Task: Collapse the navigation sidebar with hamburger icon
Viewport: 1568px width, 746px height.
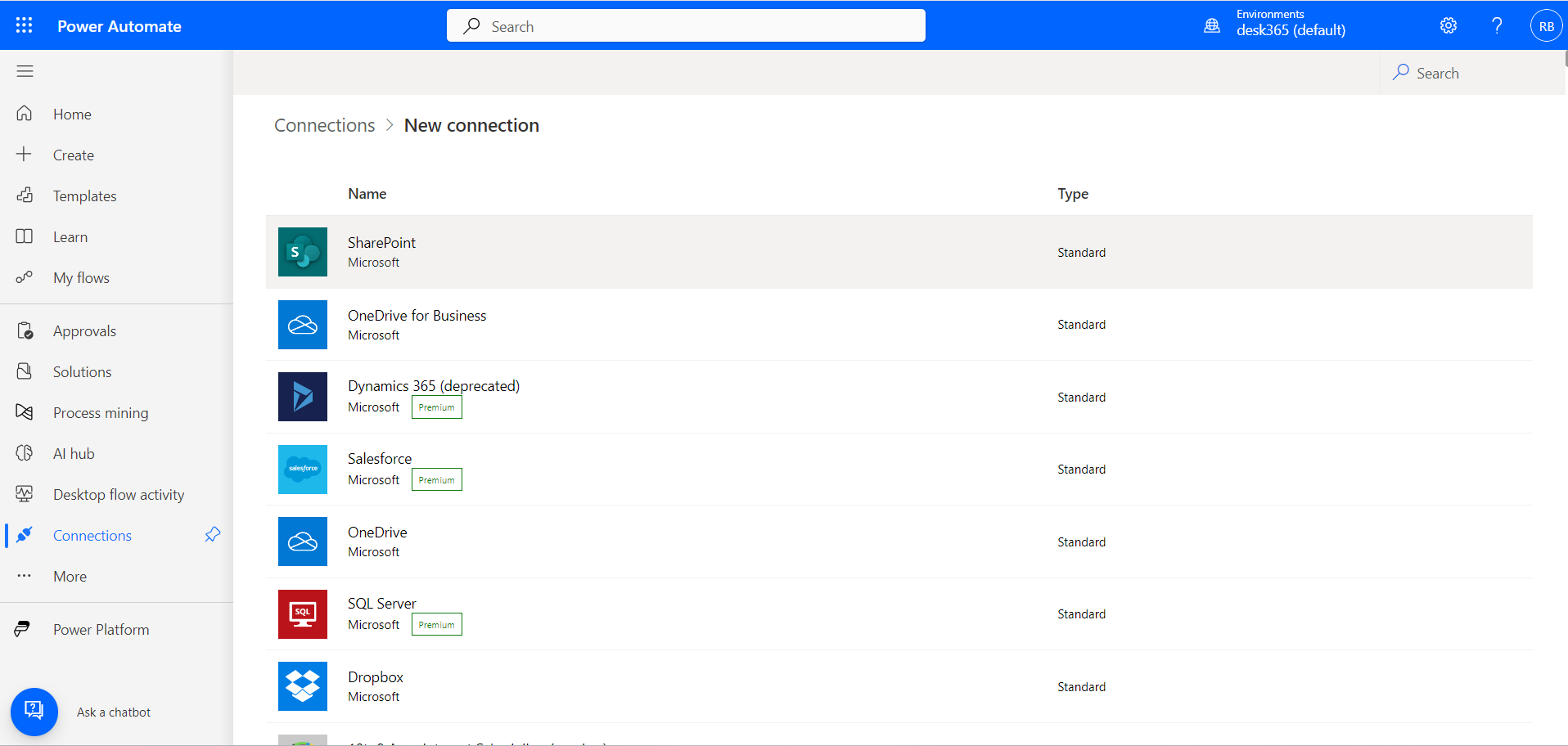Action: [25, 71]
